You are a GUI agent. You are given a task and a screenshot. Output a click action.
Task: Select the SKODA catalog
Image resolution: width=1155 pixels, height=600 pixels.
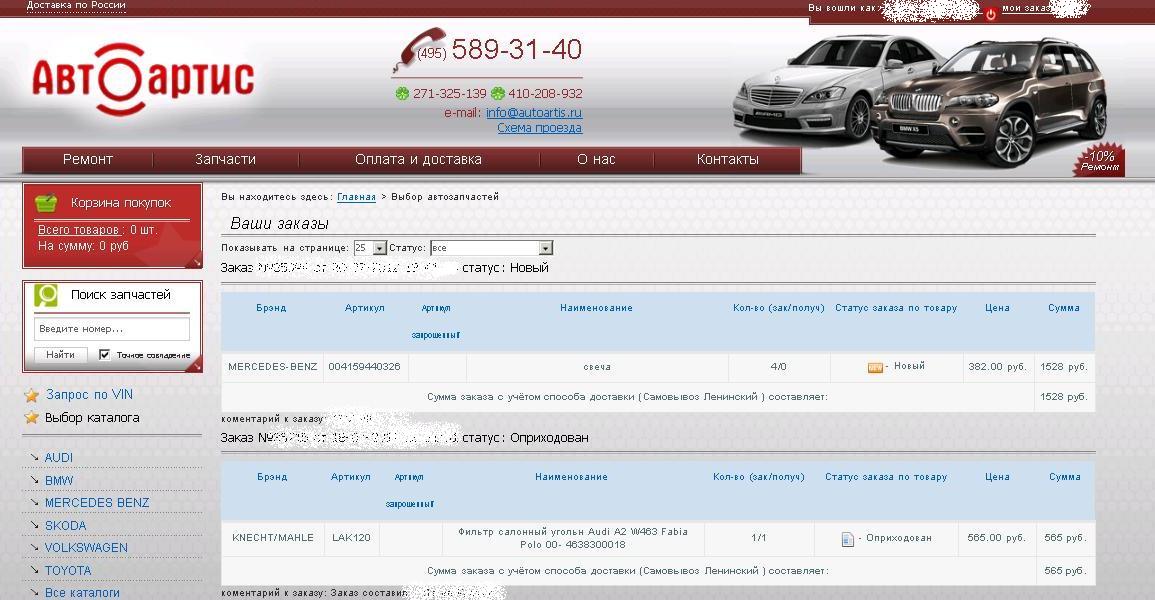pyautogui.click(x=66, y=526)
